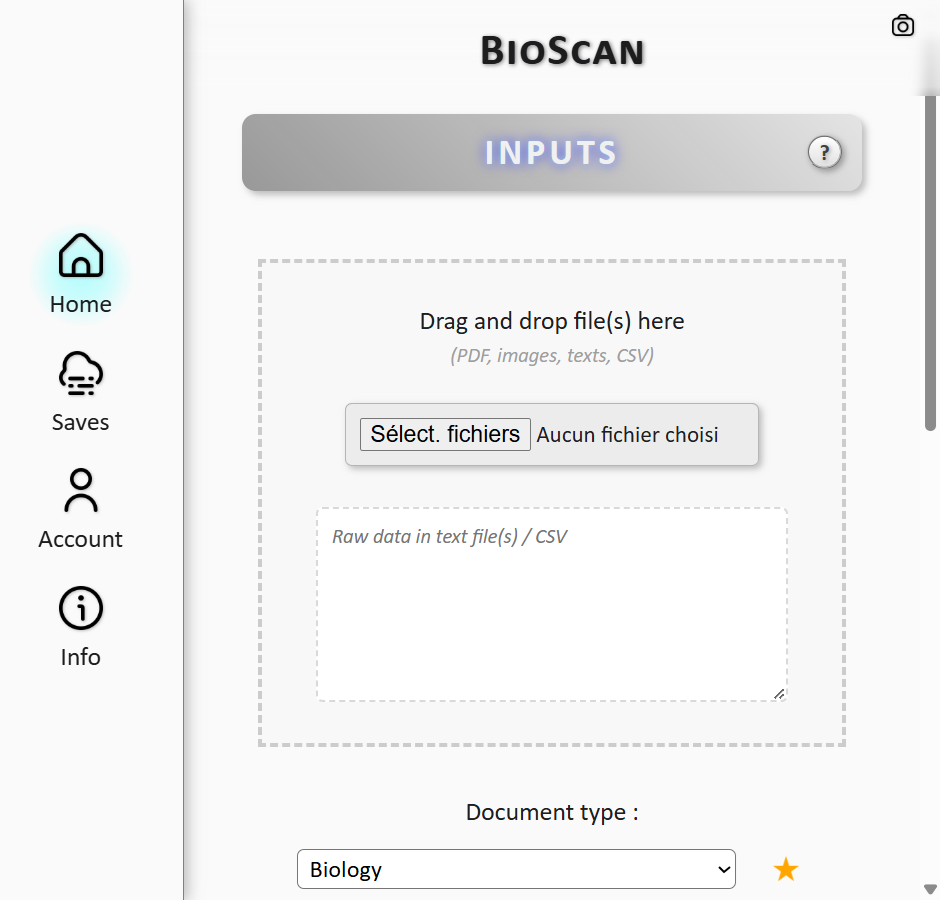
Task: Expand the document type list chevron
Action: [722, 869]
